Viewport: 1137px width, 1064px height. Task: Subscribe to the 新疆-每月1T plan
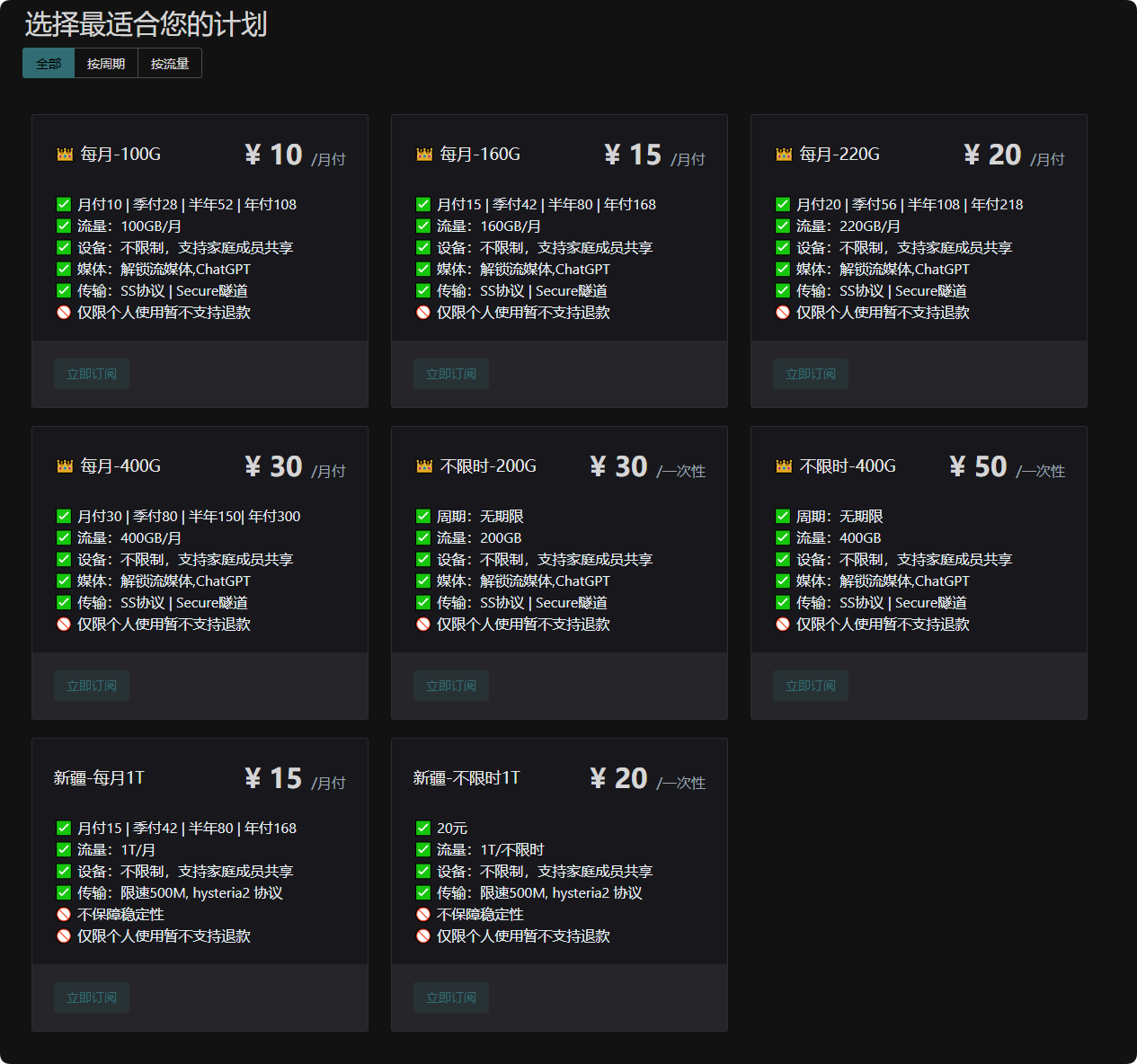[92, 997]
